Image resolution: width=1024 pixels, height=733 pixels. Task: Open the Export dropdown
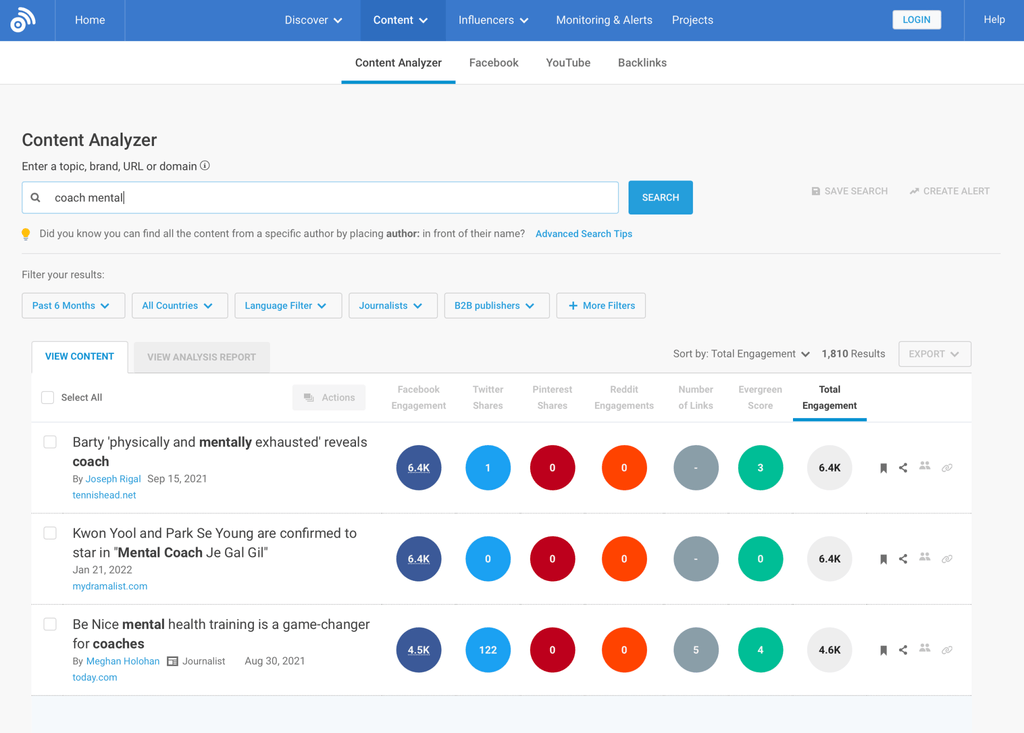point(935,354)
